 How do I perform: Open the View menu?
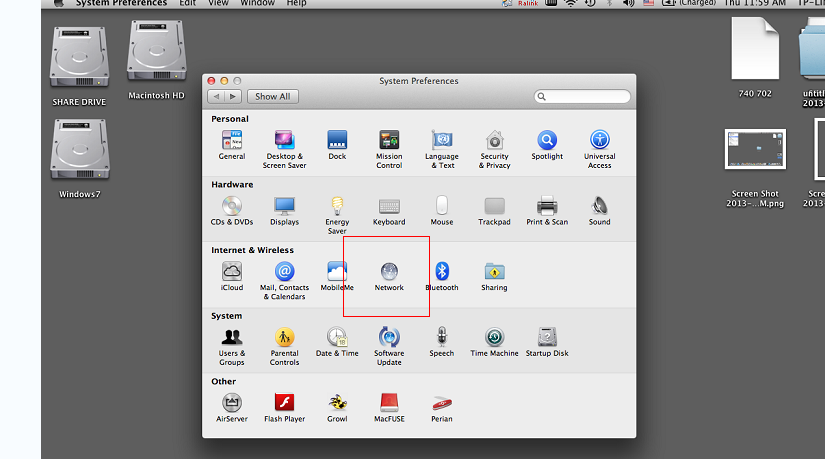(218, 3)
